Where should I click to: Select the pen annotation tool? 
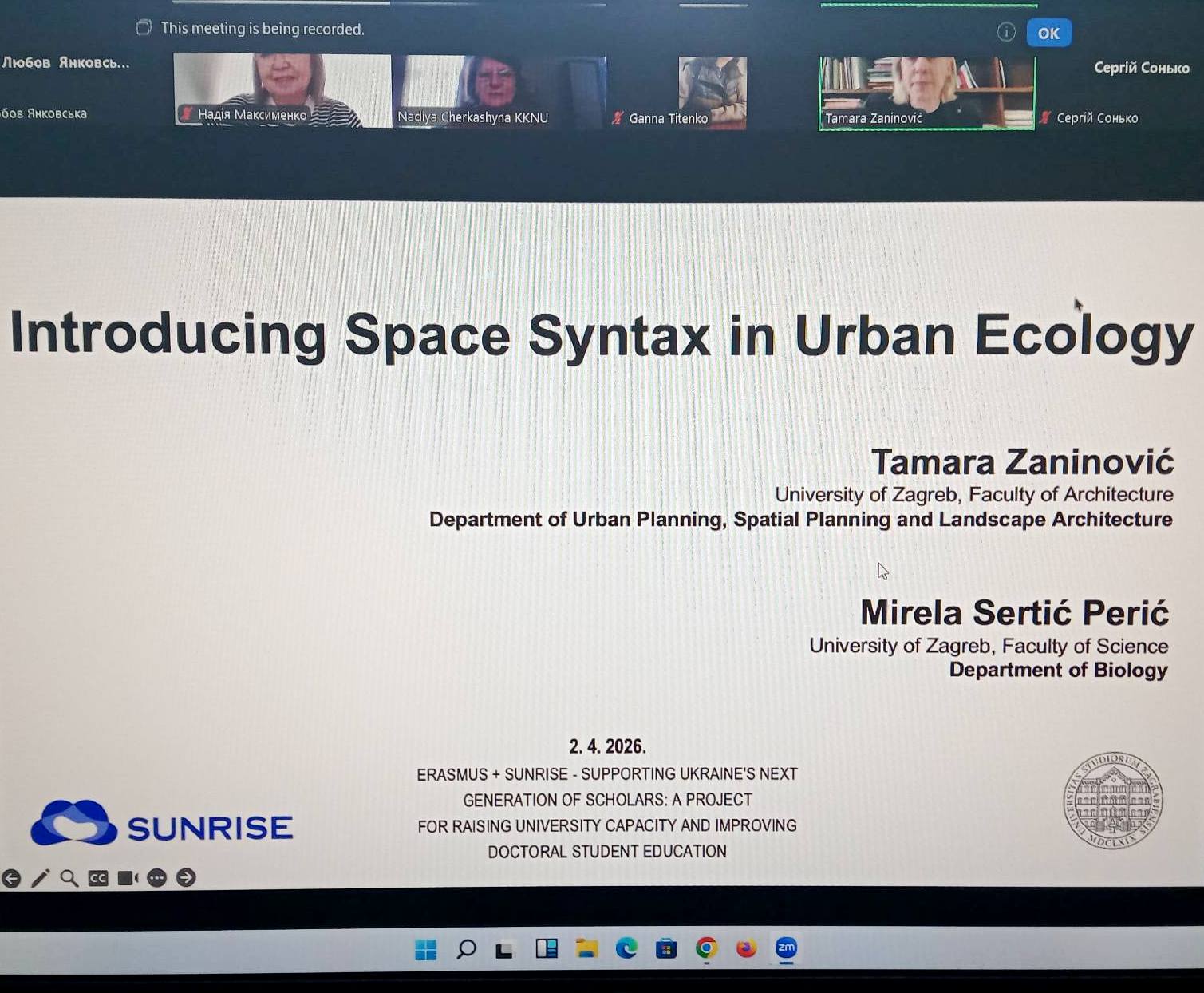pyautogui.click(x=40, y=879)
